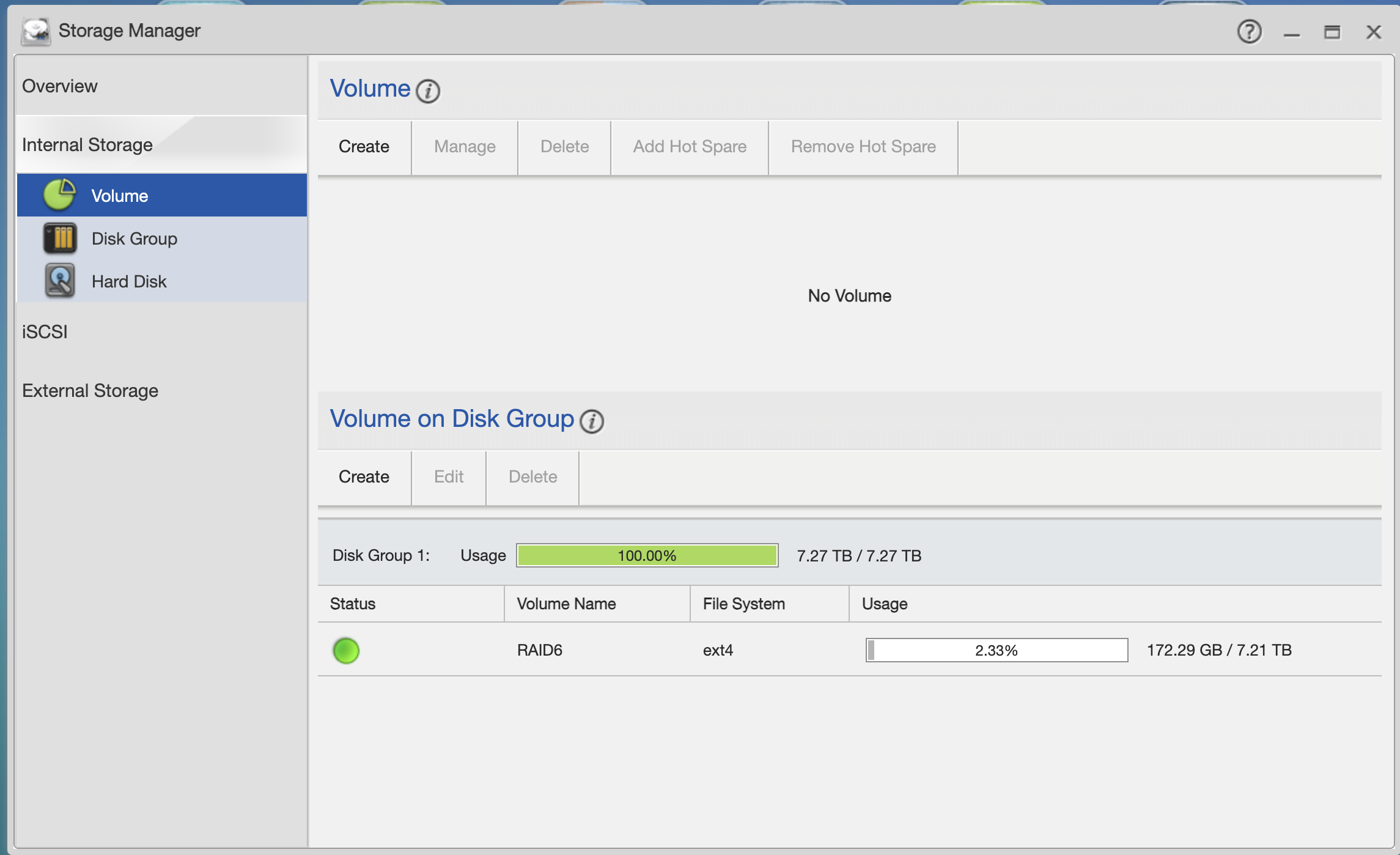Screen dimensions: 1400x855
Task: Open the Overview section
Action: (59, 86)
